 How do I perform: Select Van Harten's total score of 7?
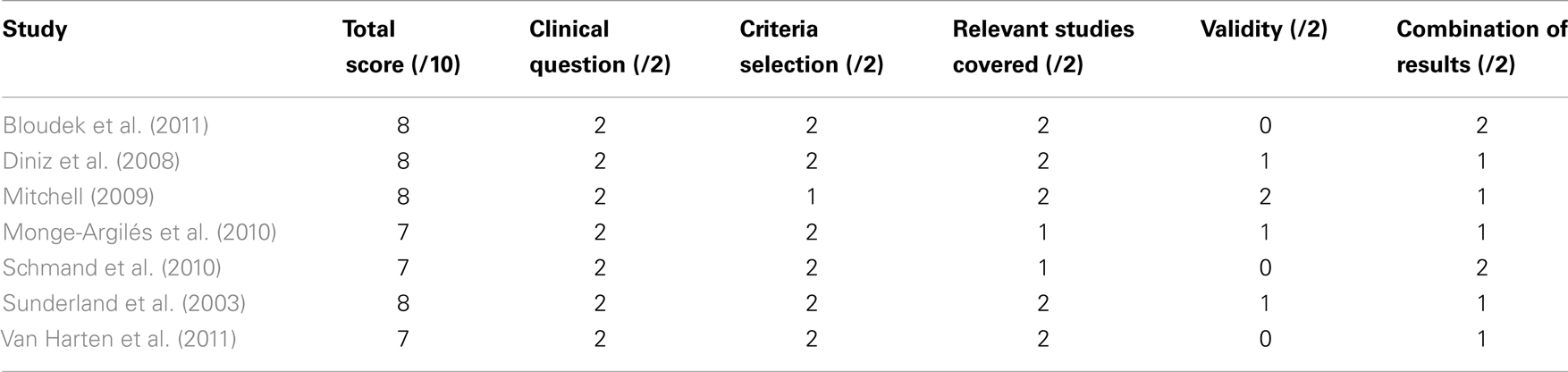click(x=403, y=340)
